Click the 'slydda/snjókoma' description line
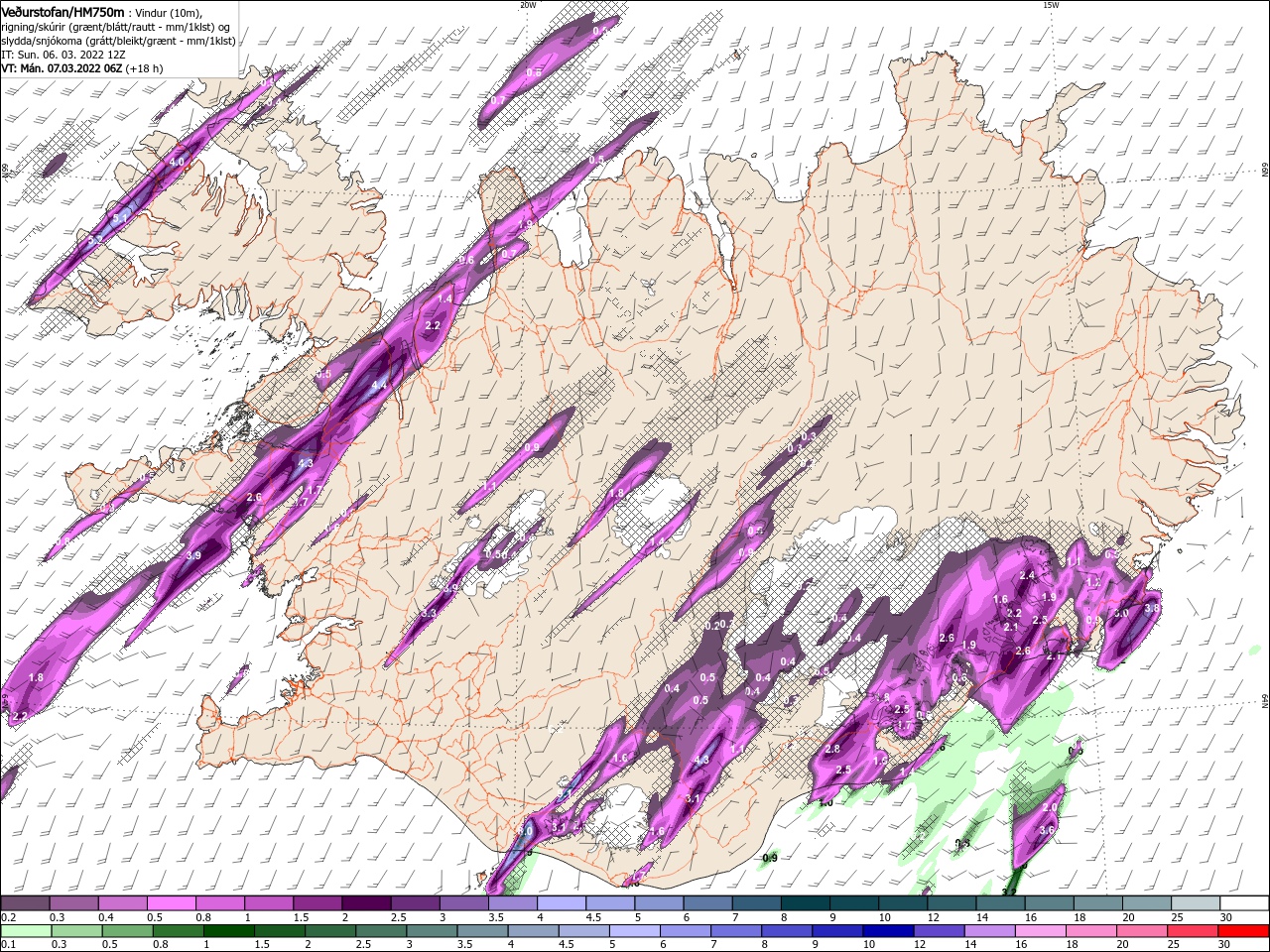The width and height of the screenshot is (1270, 952). pyautogui.click(x=118, y=41)
